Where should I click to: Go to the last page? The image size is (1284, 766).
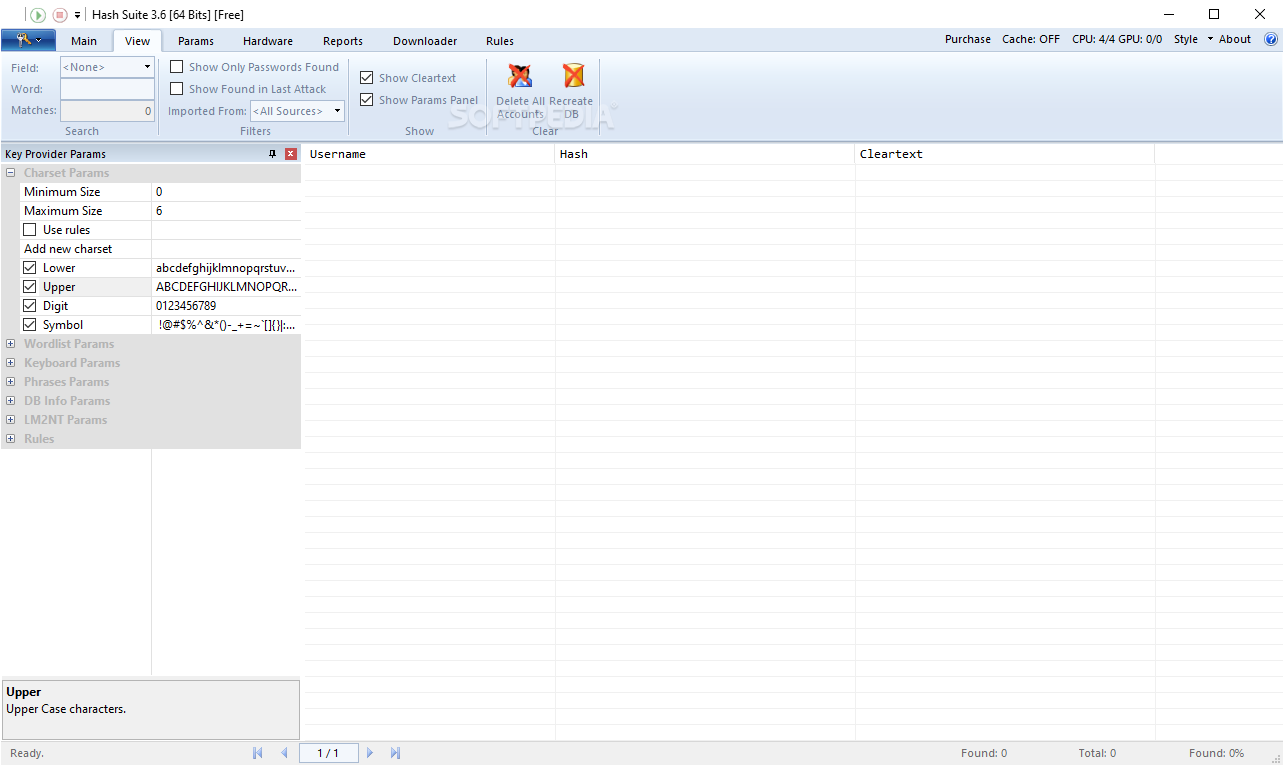click(395, 753)
